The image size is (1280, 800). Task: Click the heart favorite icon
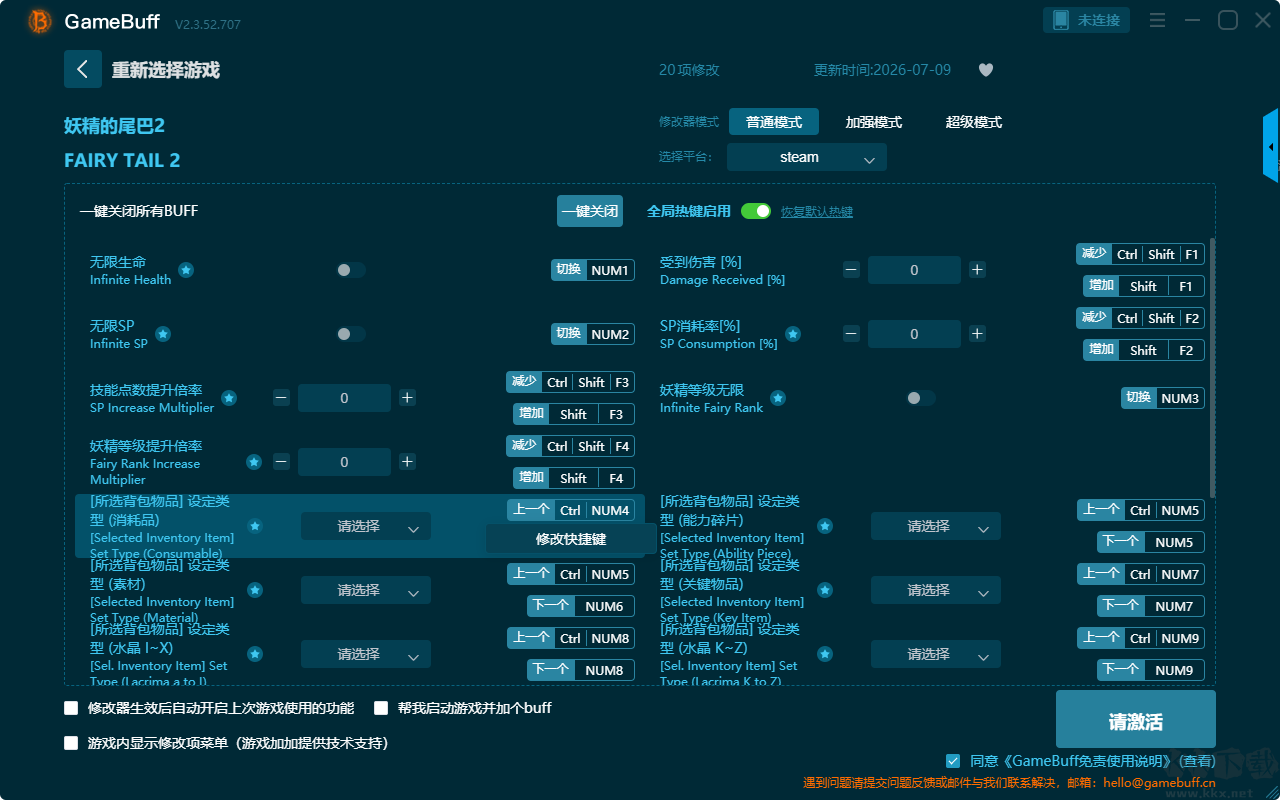coord(986,70)
